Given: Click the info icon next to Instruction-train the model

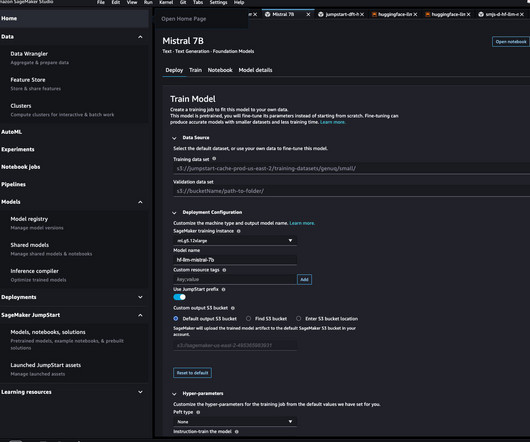Looking at the screenshot, I should pyautogui.click(x=237, y=432).
